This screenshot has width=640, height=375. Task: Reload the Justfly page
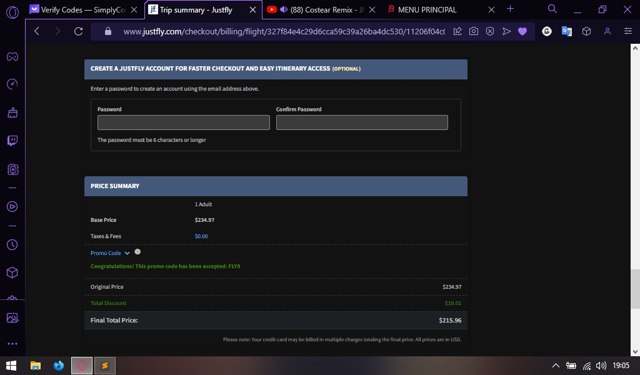[78, 31]
